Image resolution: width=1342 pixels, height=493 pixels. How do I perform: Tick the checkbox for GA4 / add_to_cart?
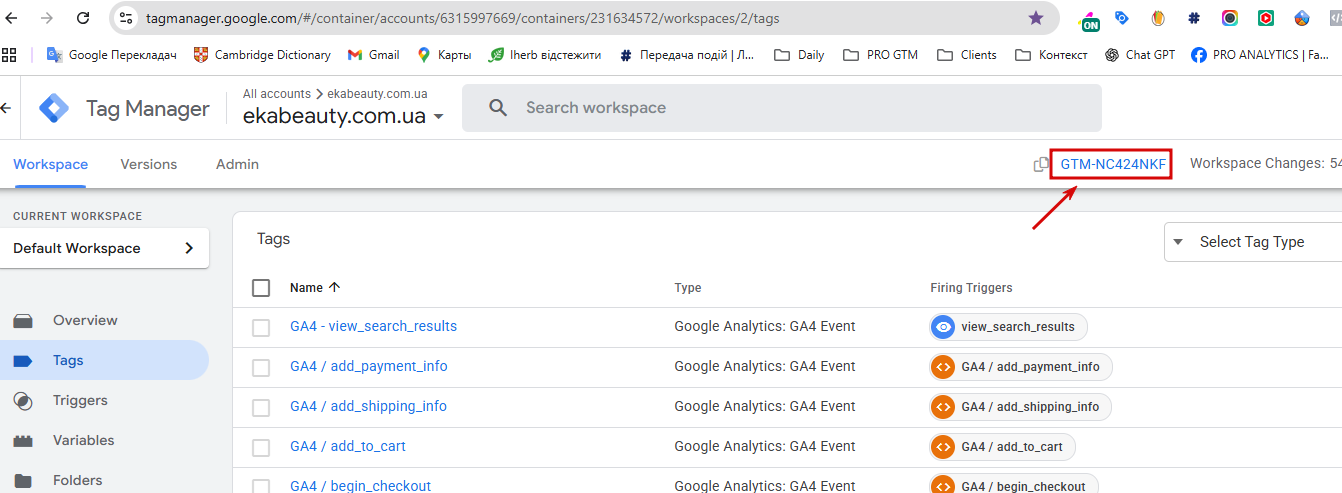tap(261, 447)
